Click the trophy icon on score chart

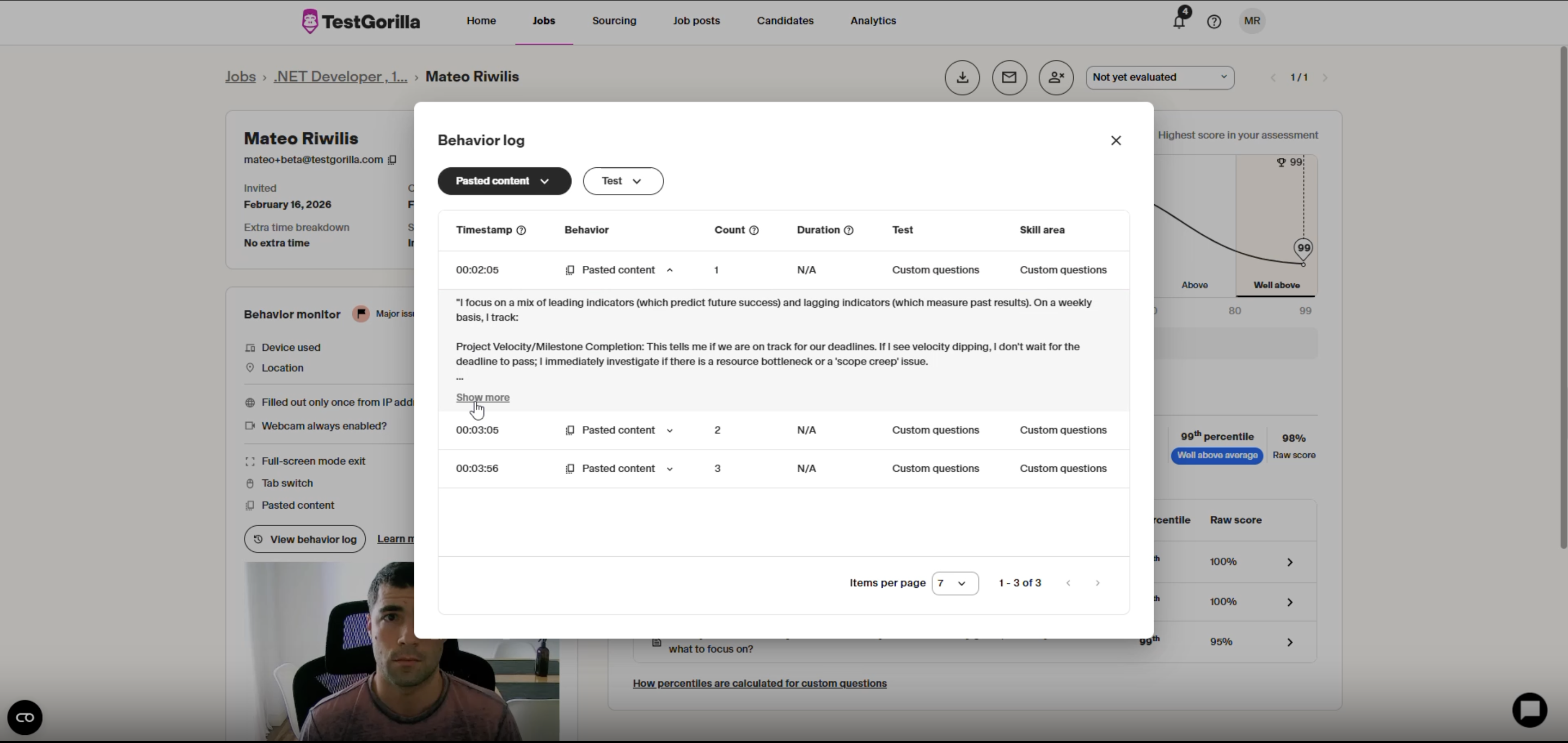tap(1281, 163)
